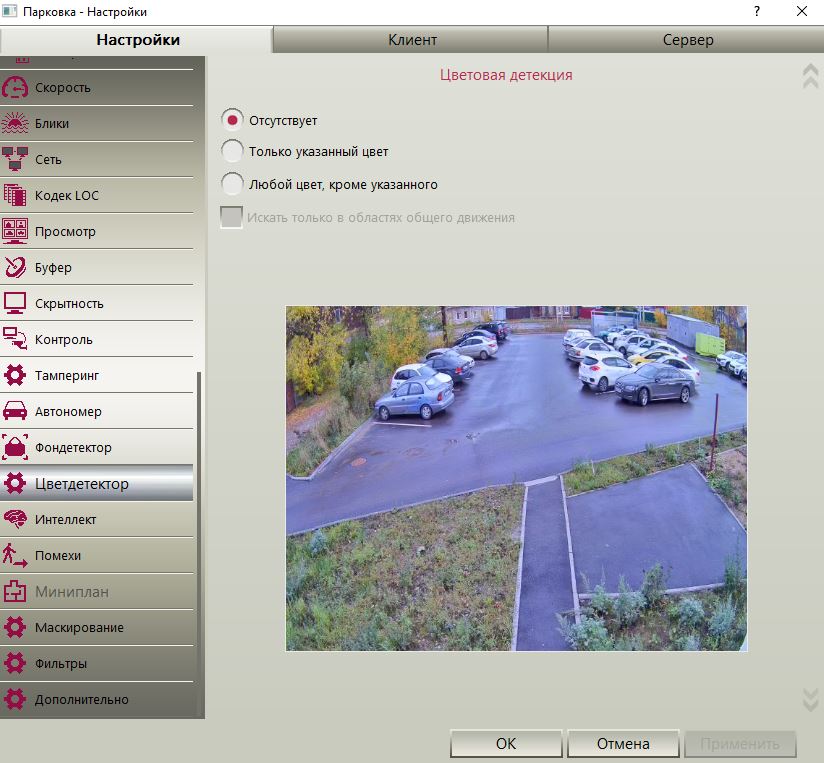
Task: Open the Сеть network computers icon
Action: pyautogui.click(x=15, y=159)
